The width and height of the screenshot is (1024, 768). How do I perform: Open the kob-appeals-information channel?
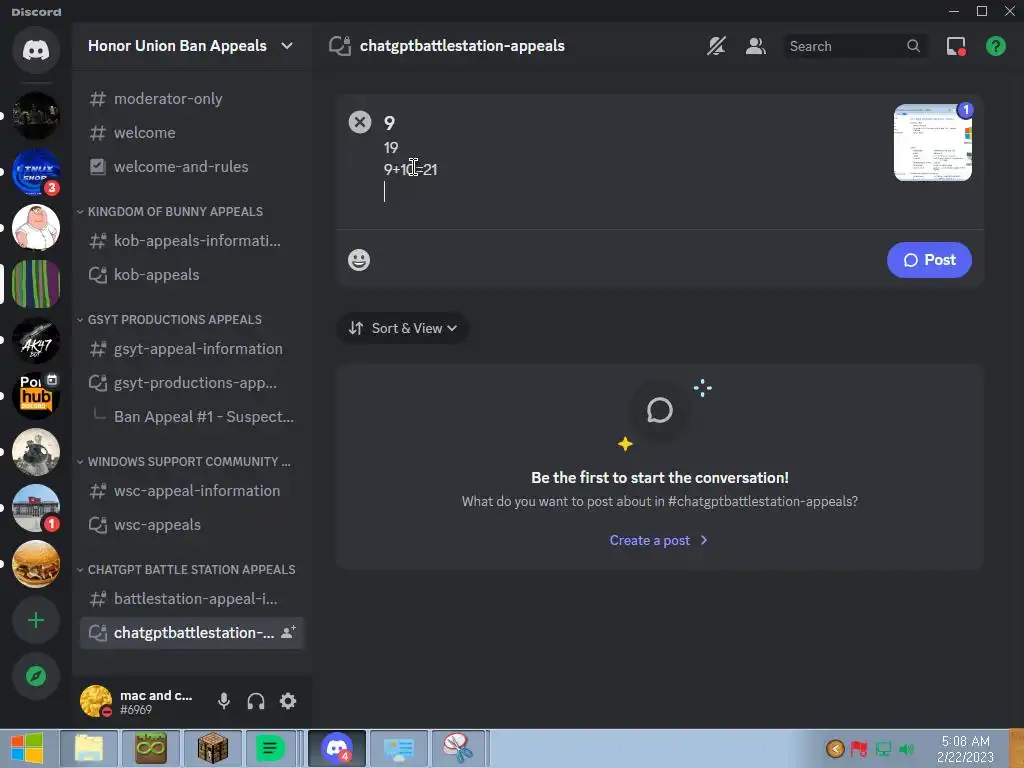[192, 240]
